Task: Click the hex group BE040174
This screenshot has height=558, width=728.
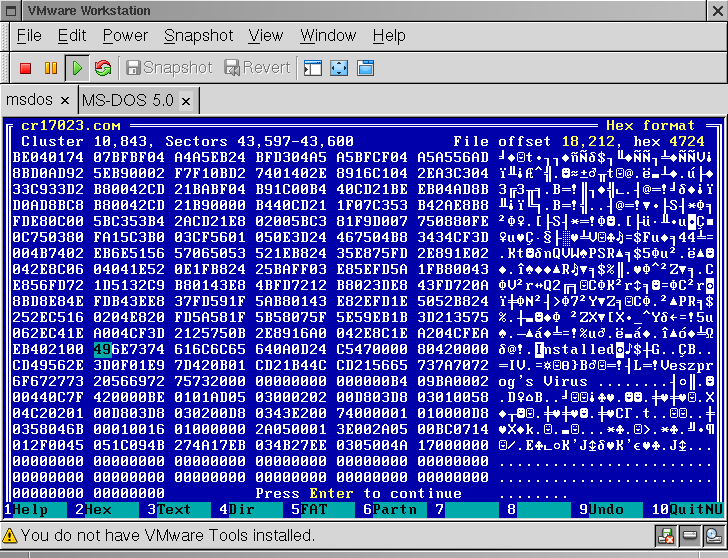Action: pyautogui.click(x=48, y=157)
